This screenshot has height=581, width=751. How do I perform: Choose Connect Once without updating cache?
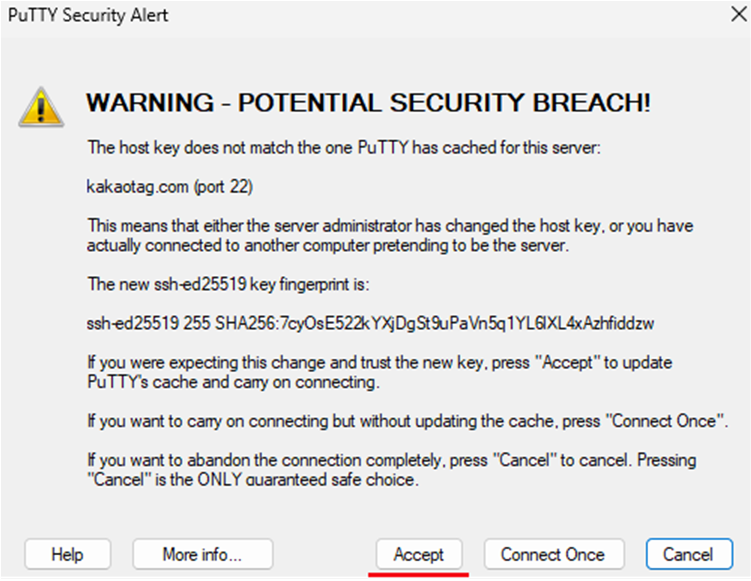coord(554,554)
